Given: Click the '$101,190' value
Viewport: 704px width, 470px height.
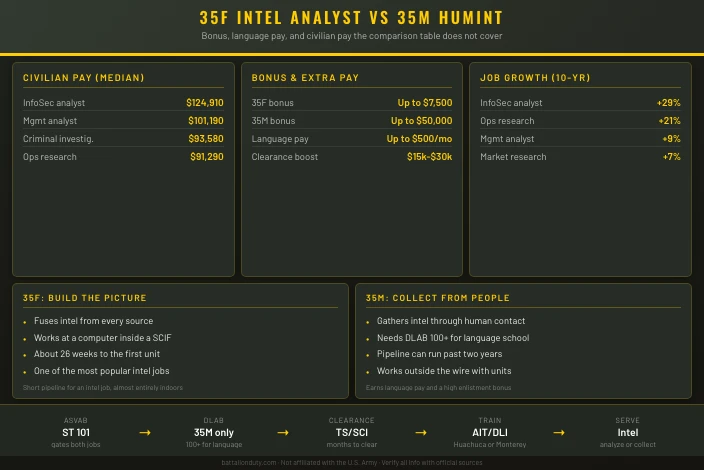Looking at the screenshot, I should coord(206,121).
